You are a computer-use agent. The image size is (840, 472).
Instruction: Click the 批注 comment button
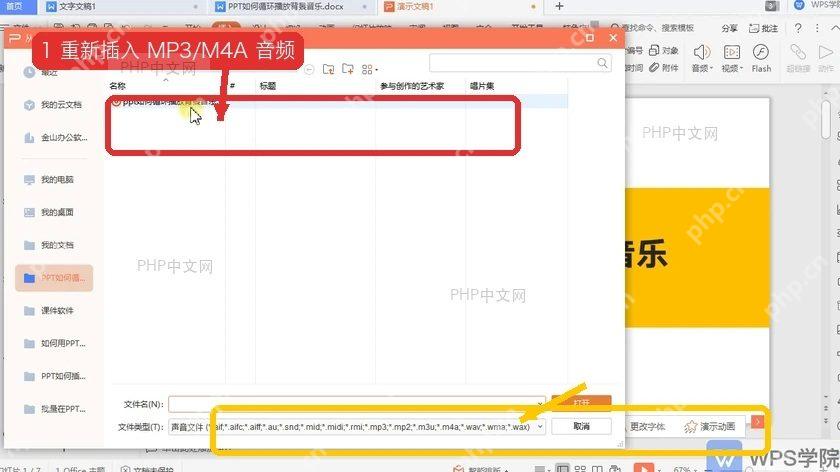click(x=763, y=28)
